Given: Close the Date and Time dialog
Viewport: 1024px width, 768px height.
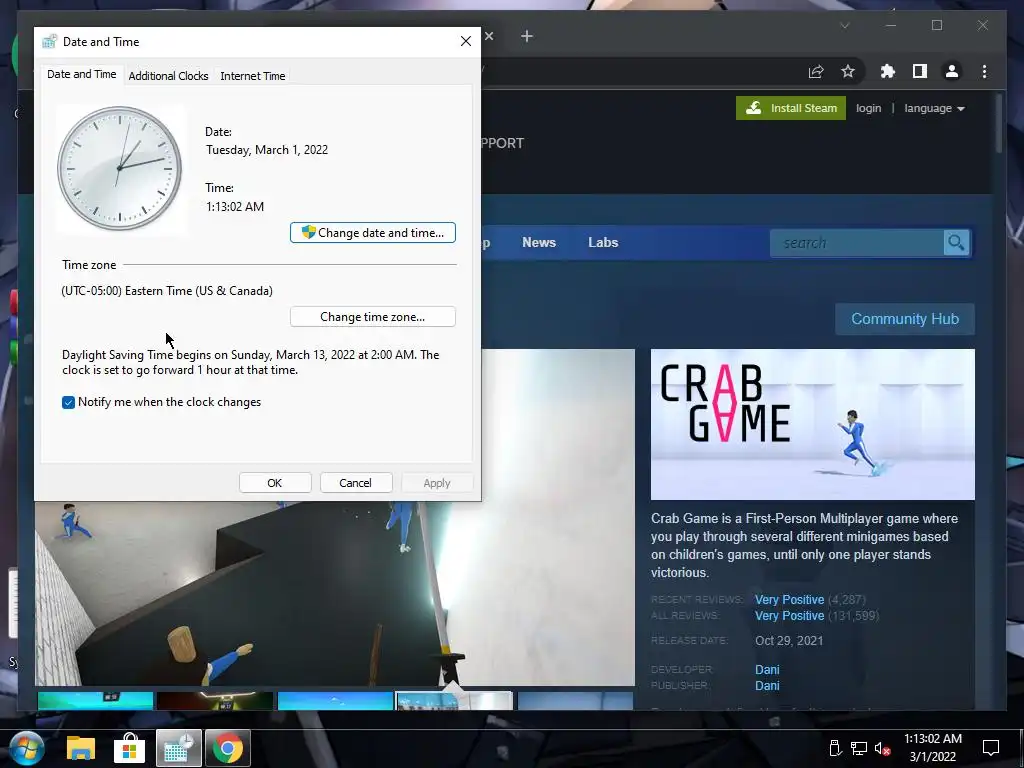Looking at the screenshot, I should (466, 41).
